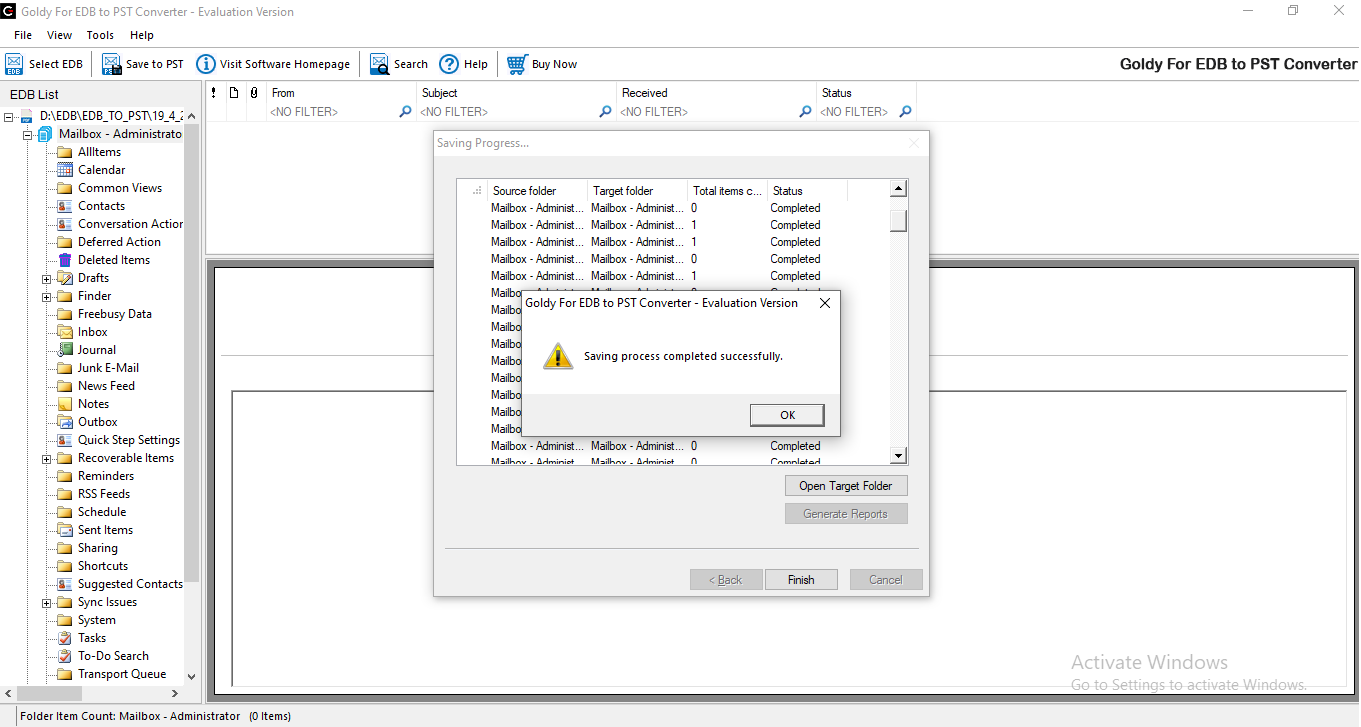Click the progress list scrollbar down arrow
Viewport: 1361px width, 727px height.
coord(898,456)
